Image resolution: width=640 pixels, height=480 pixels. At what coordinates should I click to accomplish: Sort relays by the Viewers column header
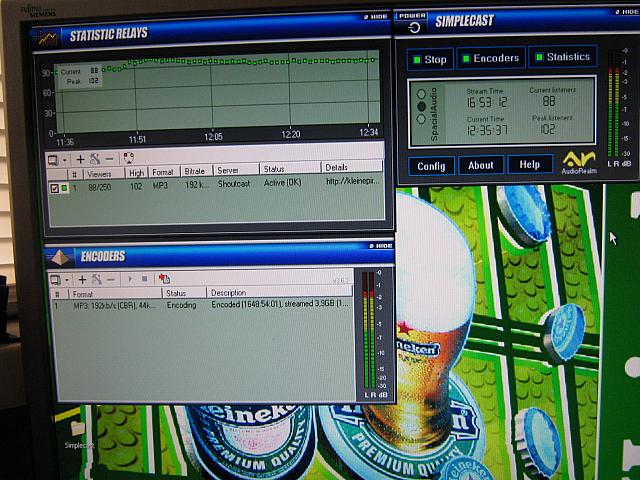(104, 174)
